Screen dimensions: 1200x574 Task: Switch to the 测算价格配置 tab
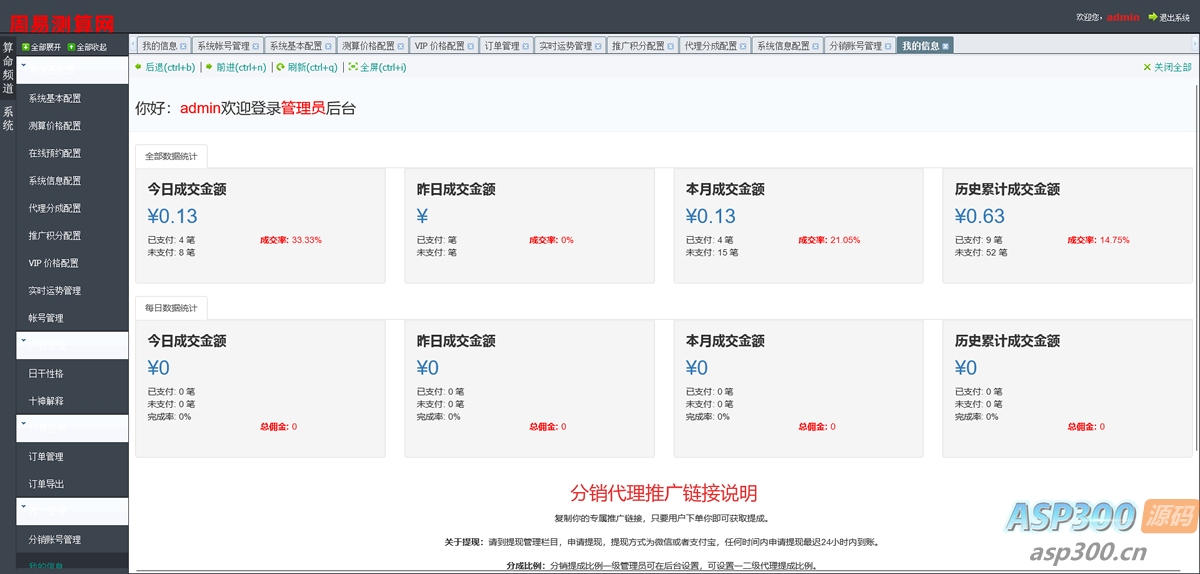coord(367,46)
